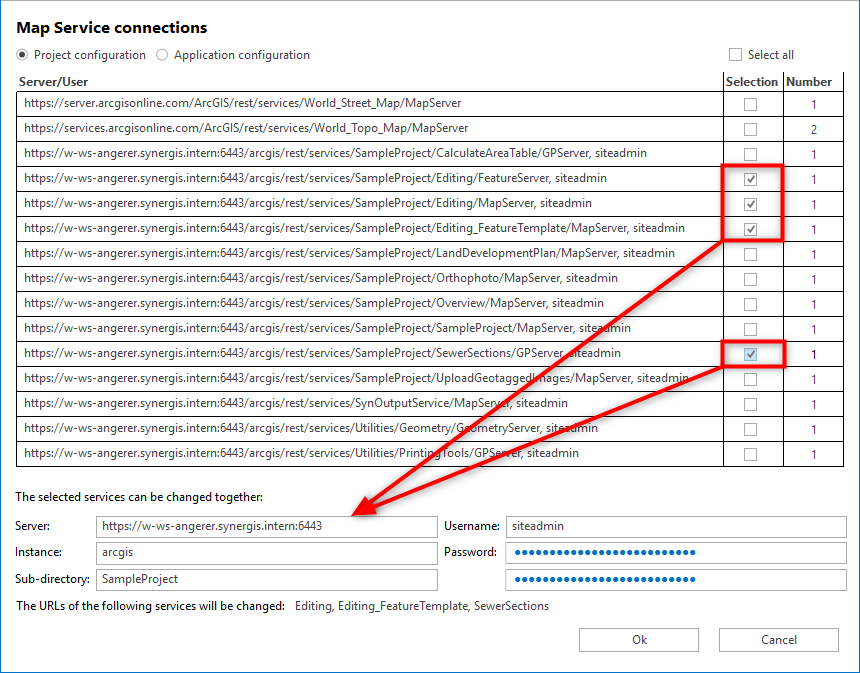This screenshot has height=673, width=860.
Task: Check the selection box for World_Street_Map service
Action: tap(753, 103)
